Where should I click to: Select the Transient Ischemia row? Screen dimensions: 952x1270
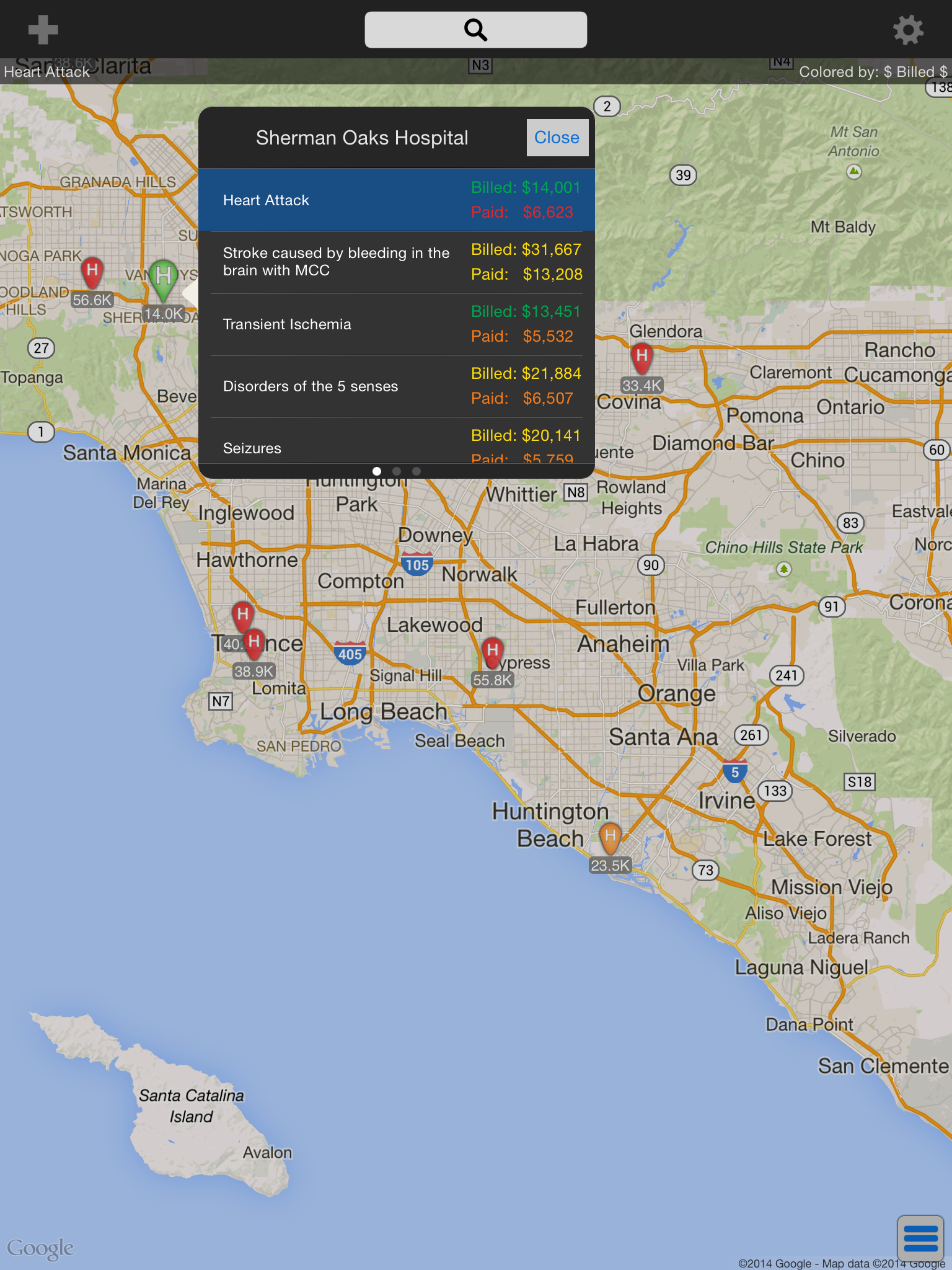397,324
